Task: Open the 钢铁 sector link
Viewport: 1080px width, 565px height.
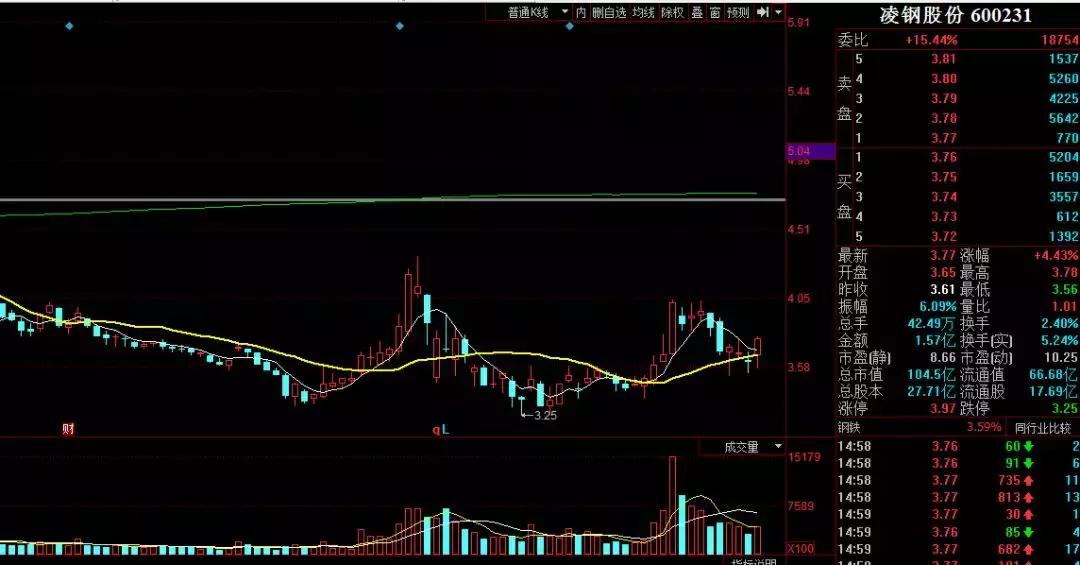Action: coord(849,428)
